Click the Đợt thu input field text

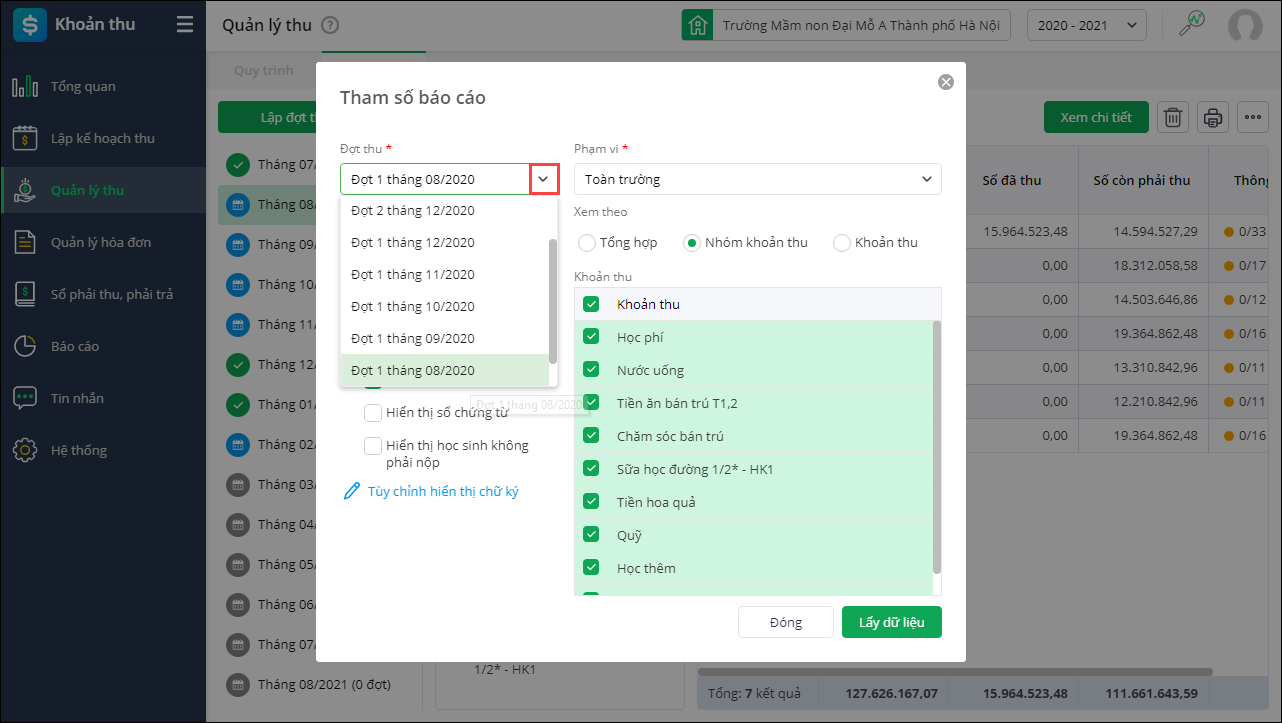(413, 179)
